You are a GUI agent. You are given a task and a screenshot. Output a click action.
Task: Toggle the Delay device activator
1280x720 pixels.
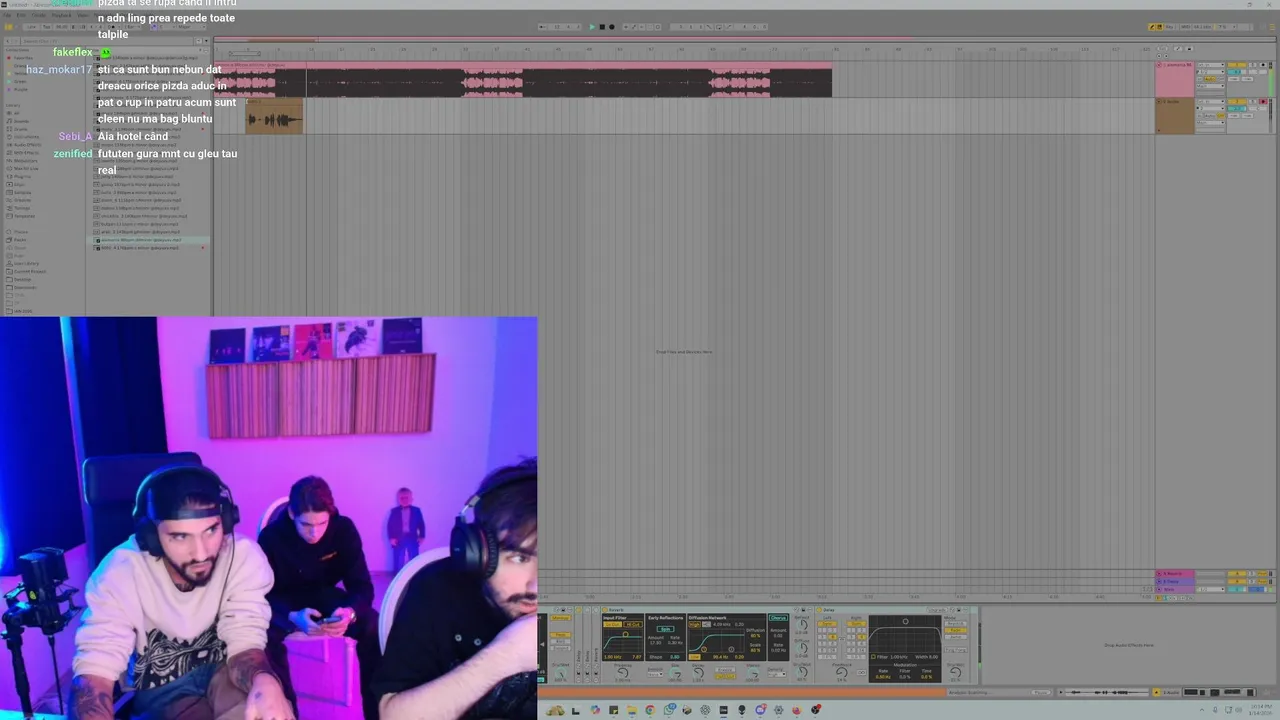pos(819,610)
